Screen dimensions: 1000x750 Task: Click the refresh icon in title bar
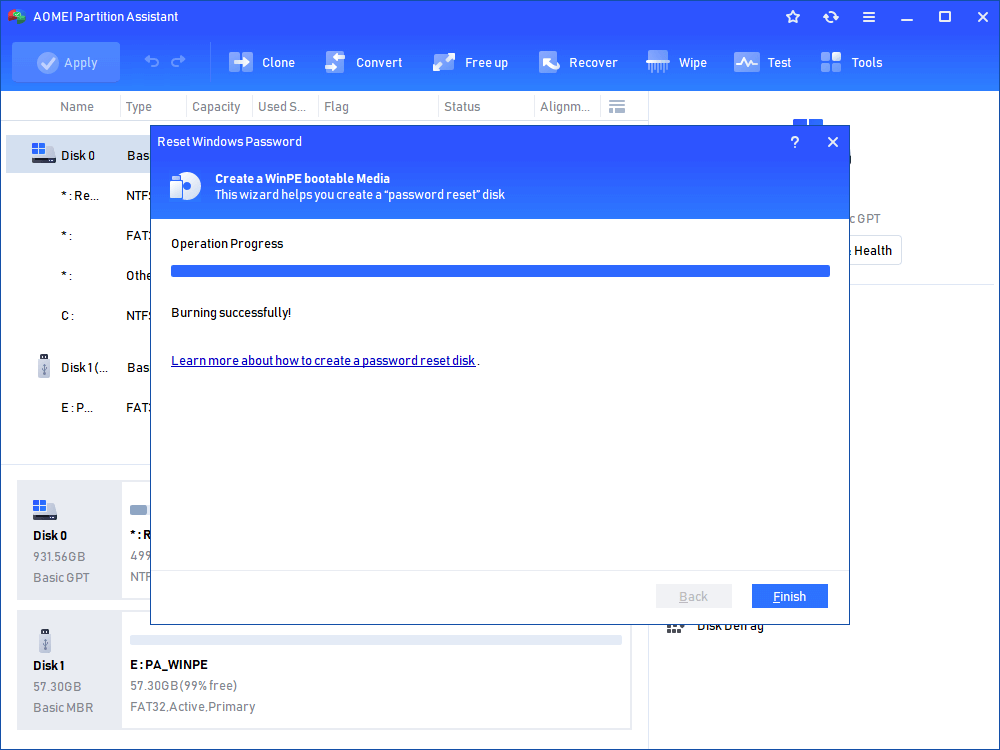(x=830, y=17)
